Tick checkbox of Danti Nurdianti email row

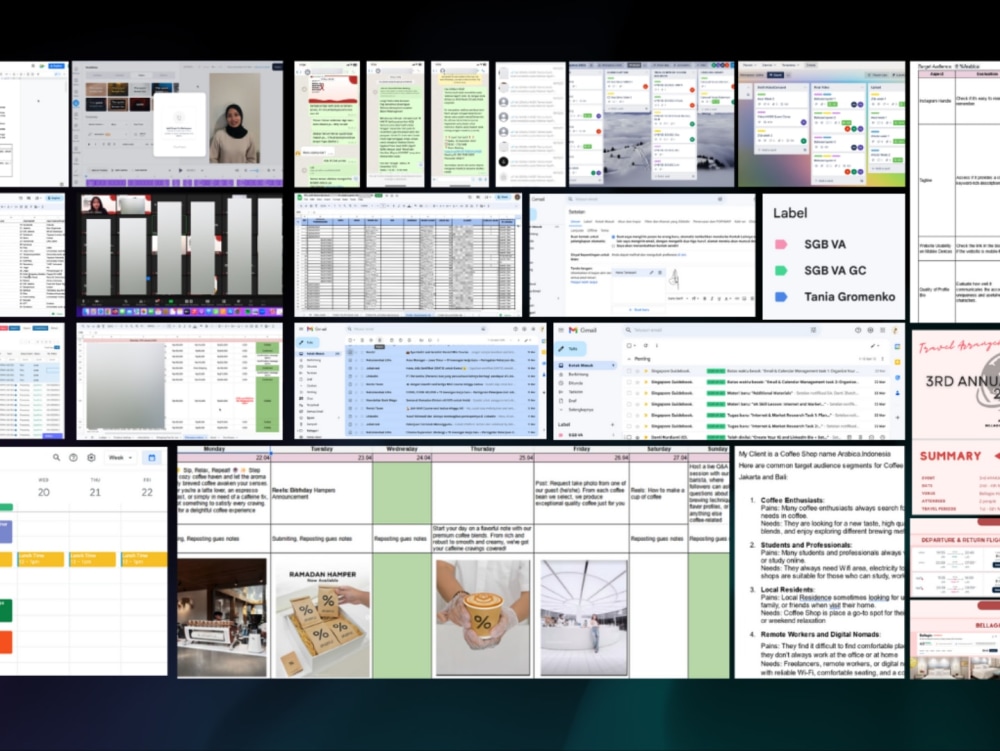(x=629, y=437)
